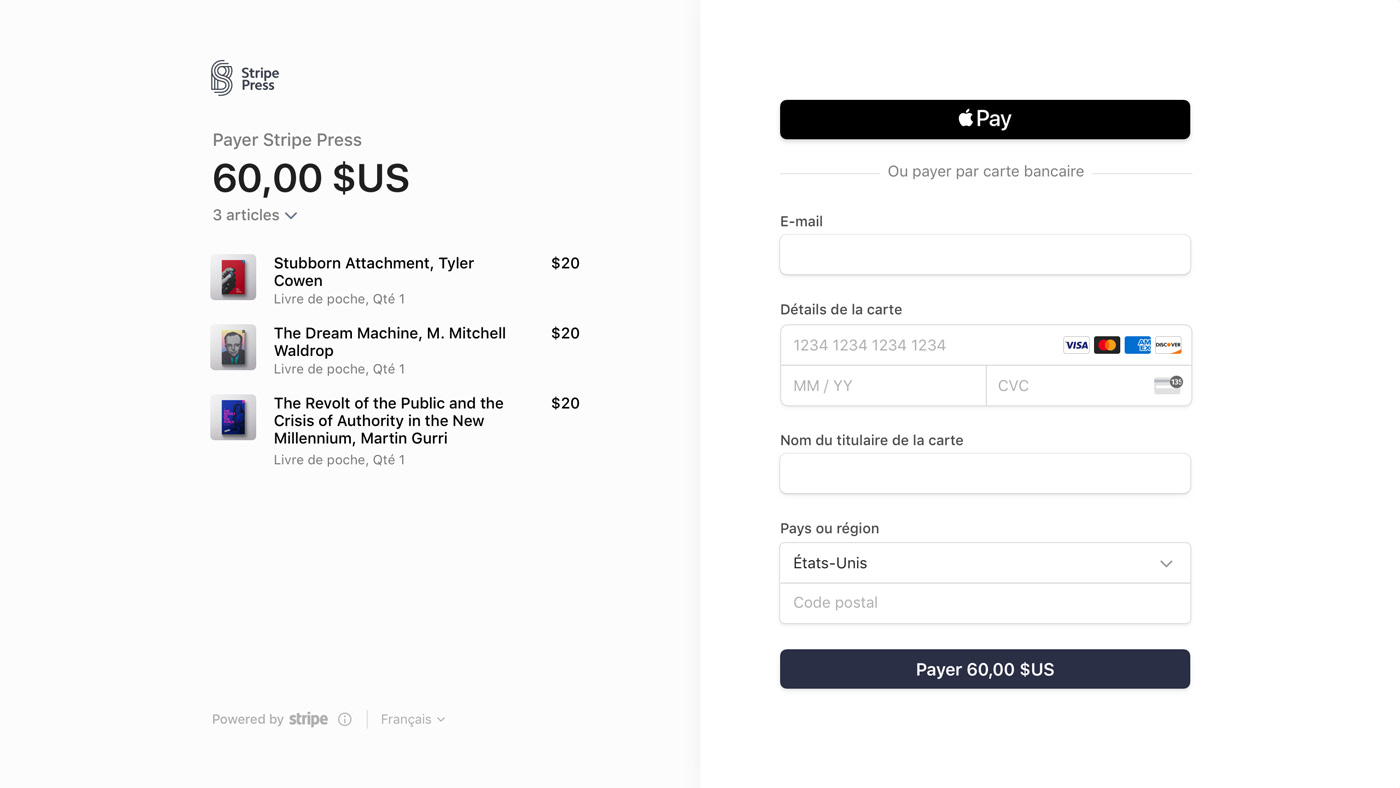Viewport: 1400px width, 788px height.
Task: Focus the E-mail input field
Action: point(985,255)
